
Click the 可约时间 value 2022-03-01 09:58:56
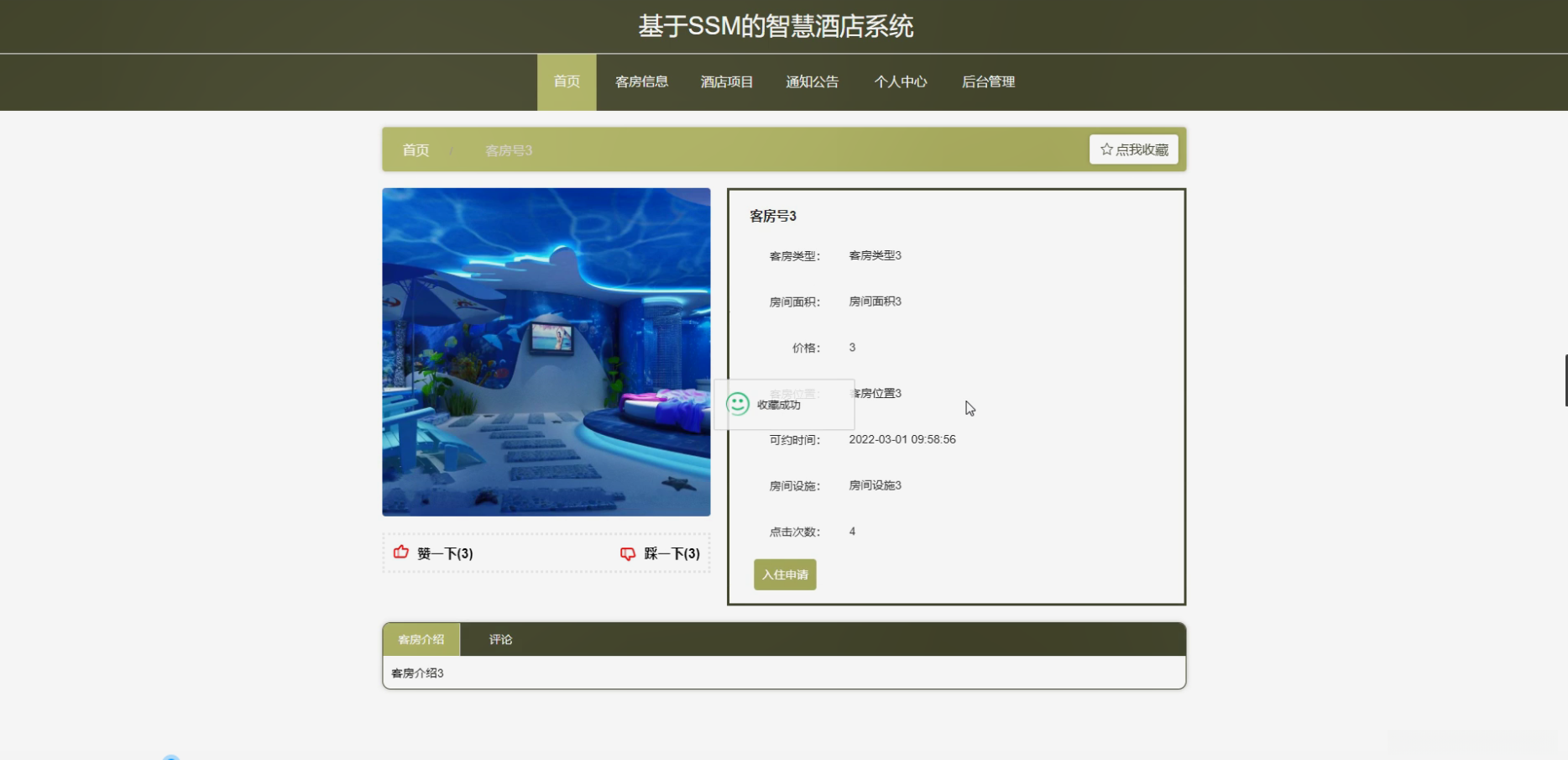tap(902, 439)
